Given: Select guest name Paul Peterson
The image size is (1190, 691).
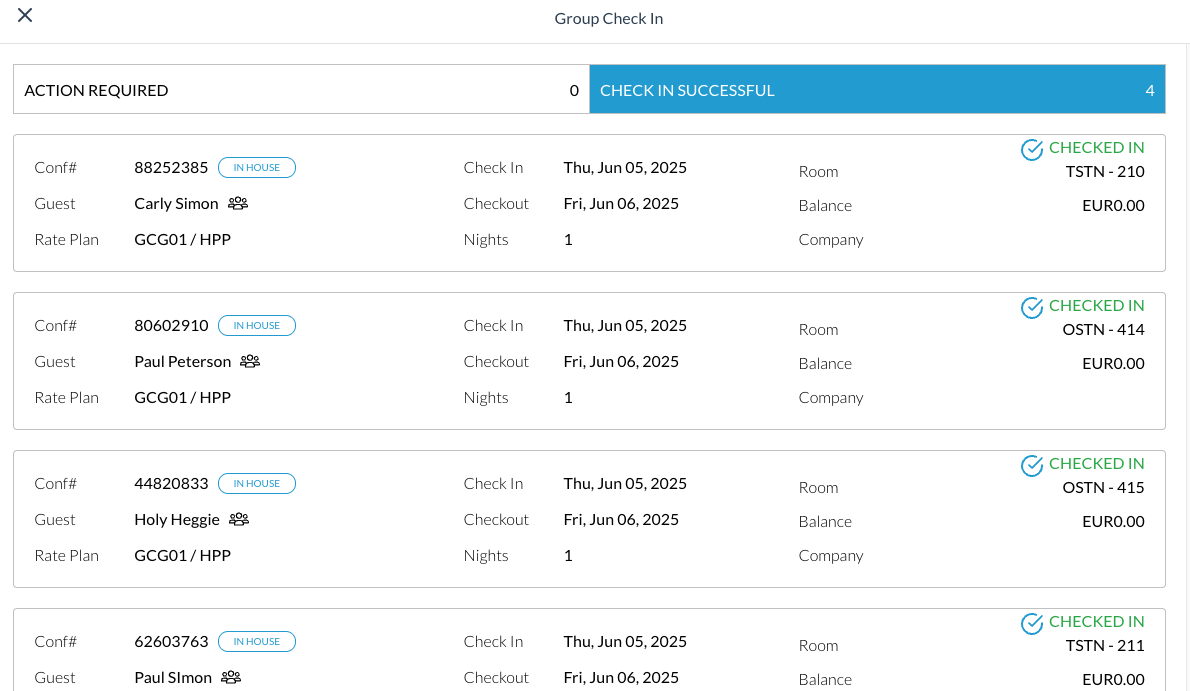Looking at the screenshot, I should click(x=183, y=361).
